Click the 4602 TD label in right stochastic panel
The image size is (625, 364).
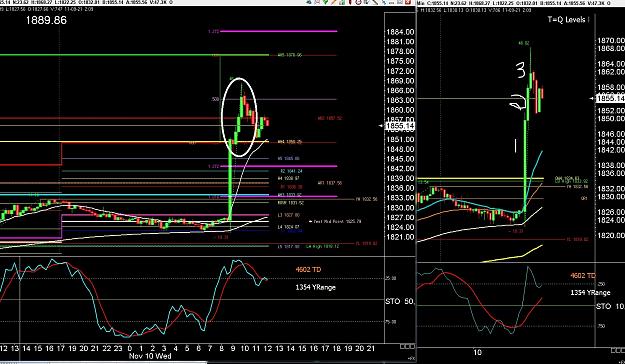[x=583, y=275]
